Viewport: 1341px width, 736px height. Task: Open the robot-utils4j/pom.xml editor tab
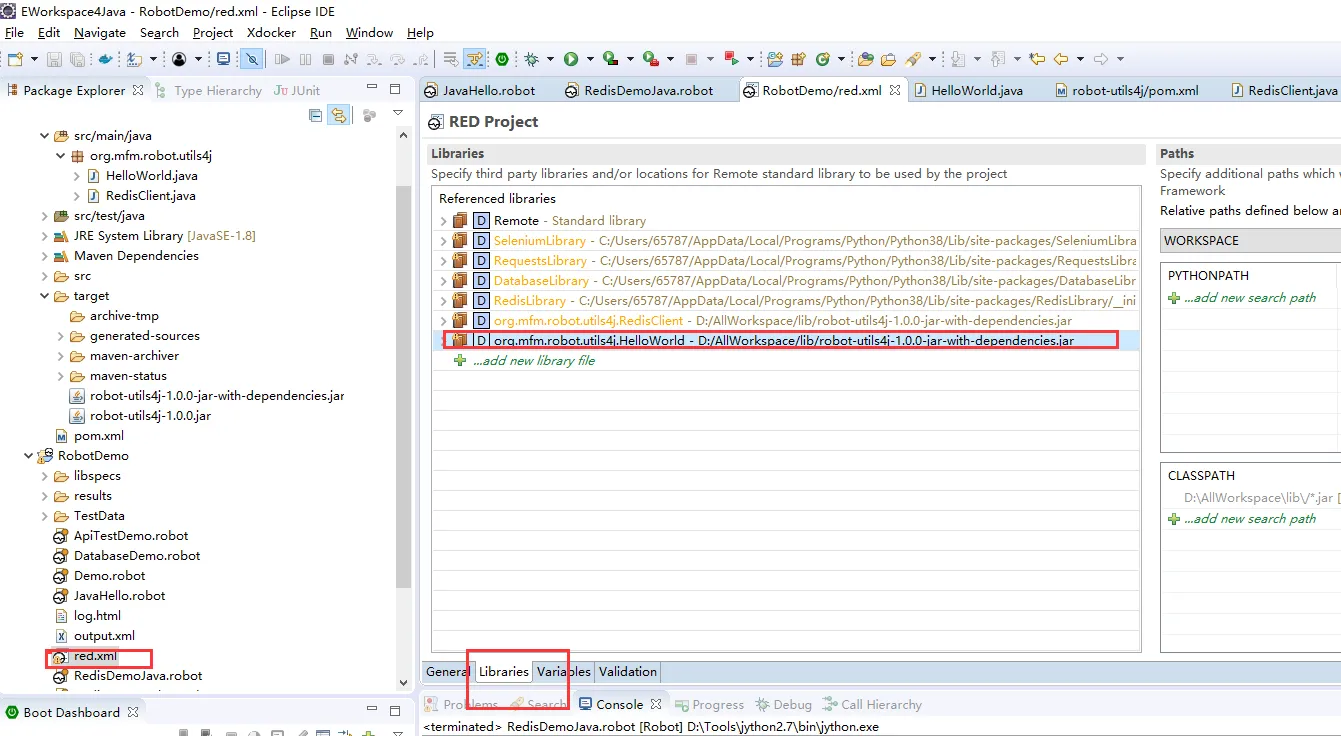(1126, 90)
